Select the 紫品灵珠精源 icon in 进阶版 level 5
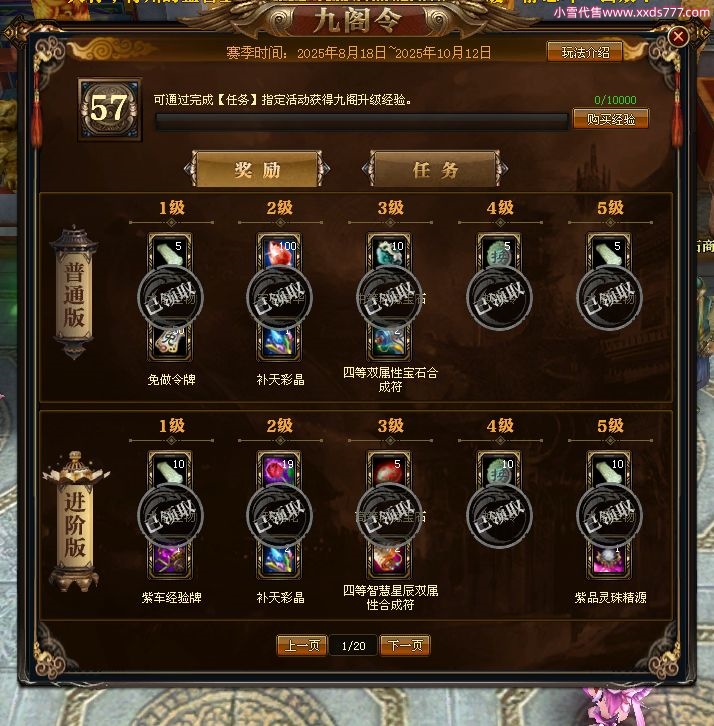The image size is (714, 726). tap(609, 560)
